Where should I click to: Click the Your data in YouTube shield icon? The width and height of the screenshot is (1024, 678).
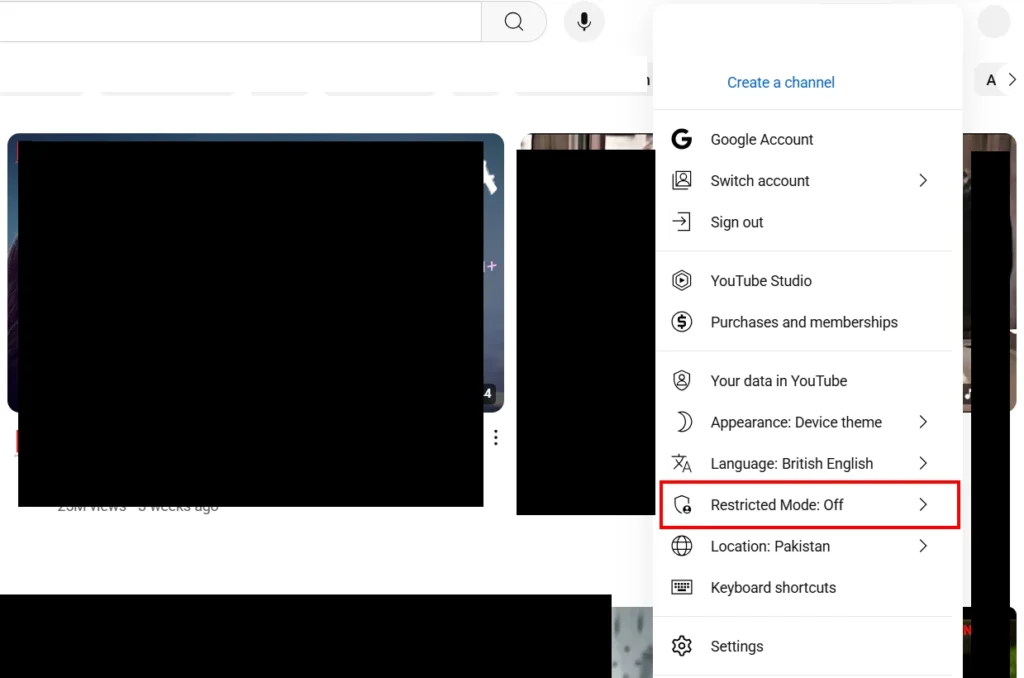682,381
